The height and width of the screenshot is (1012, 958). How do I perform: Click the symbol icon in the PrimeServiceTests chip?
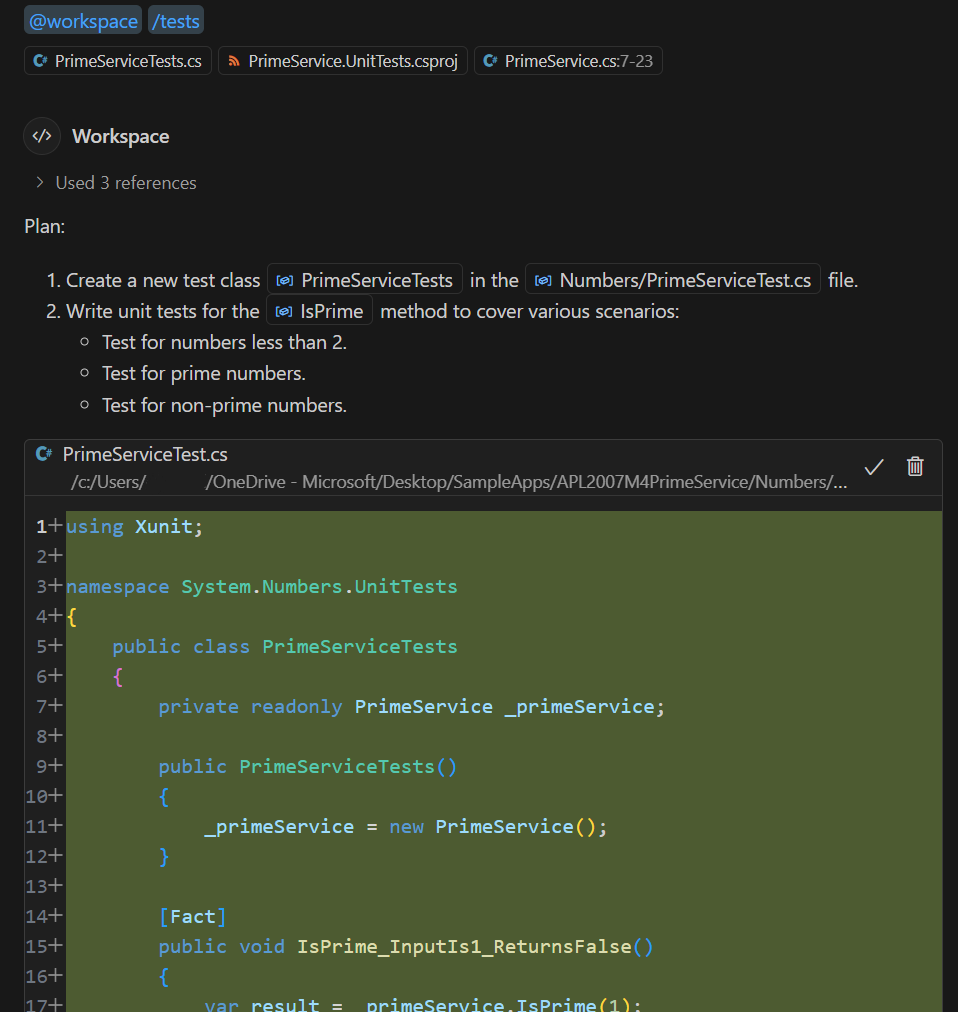[286, 280]
